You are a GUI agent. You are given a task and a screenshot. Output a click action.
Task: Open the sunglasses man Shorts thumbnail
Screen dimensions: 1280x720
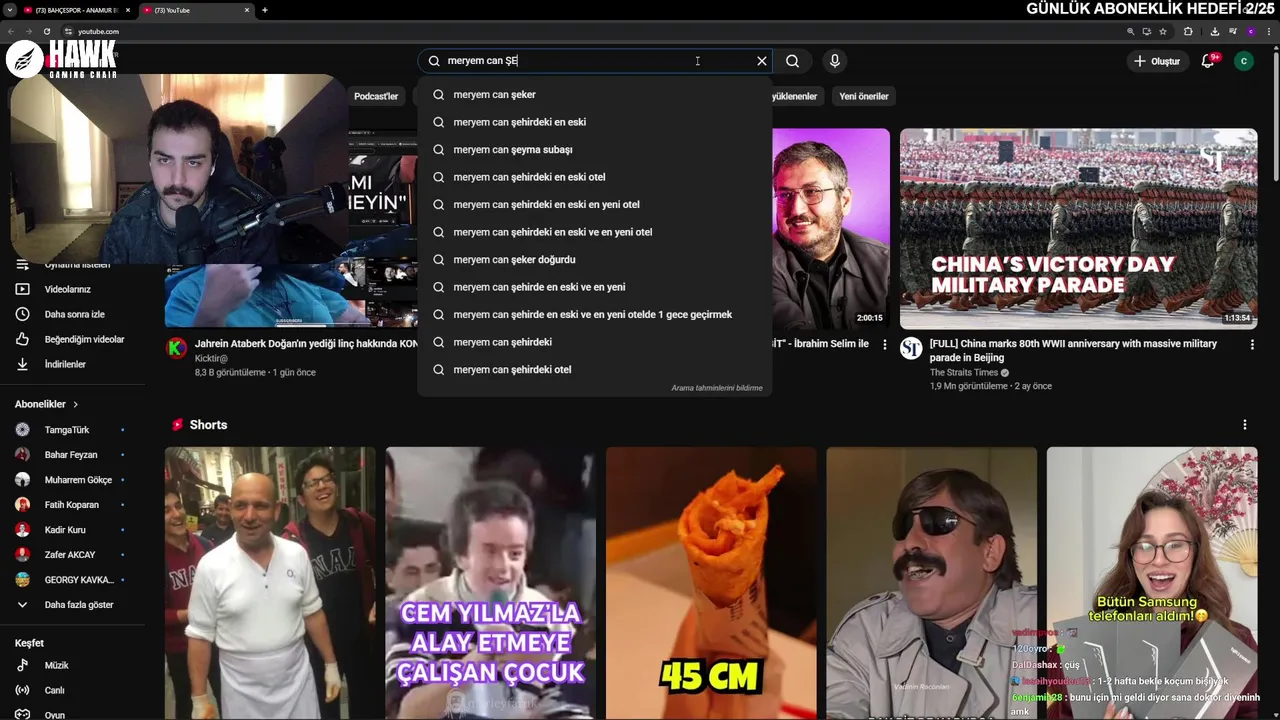click(931, 583)
